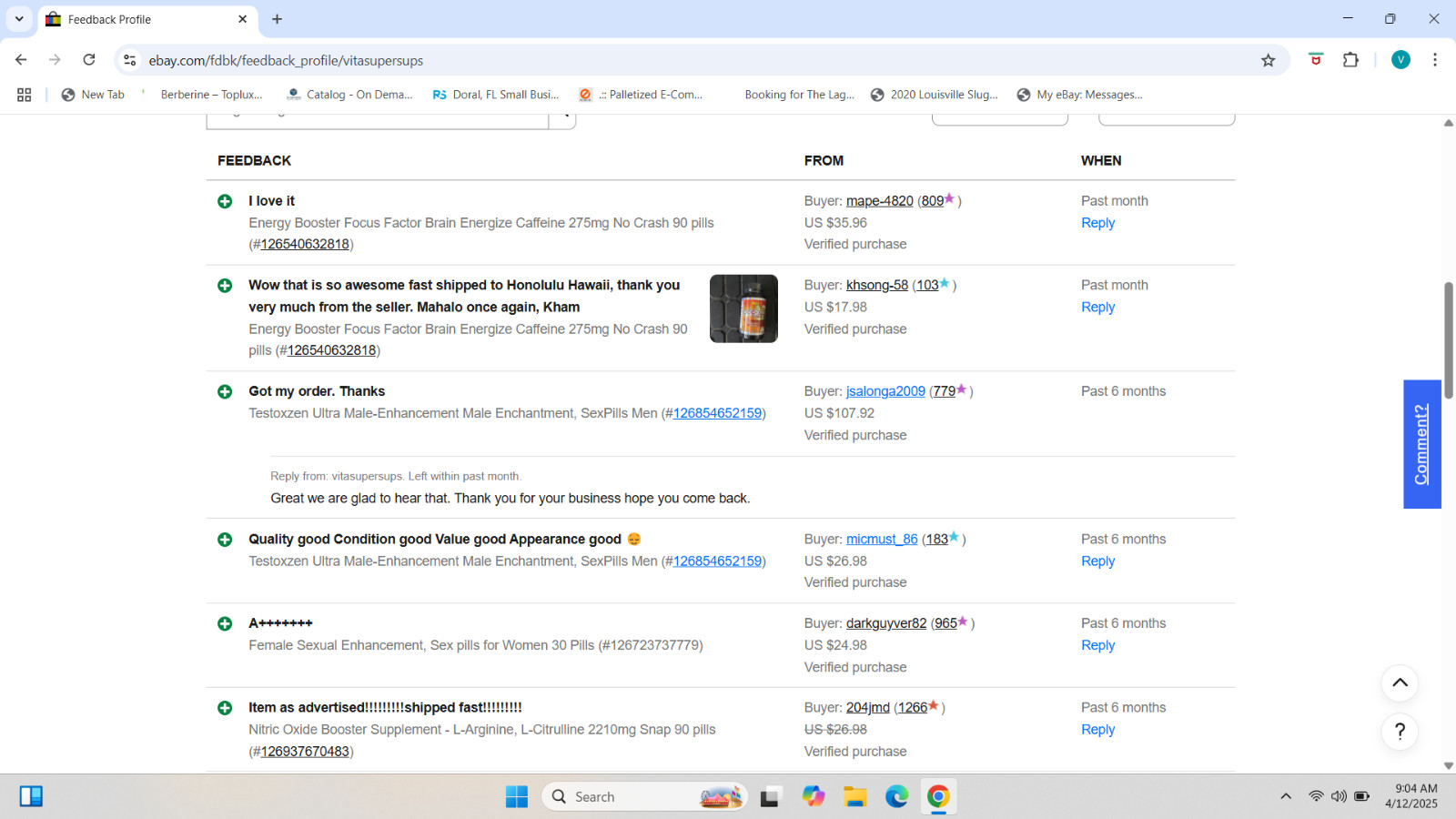This screenshot has height=819, width=1456.
Task: Click the positive feedback icon beside 'Got my order'
Action: pos(225,391)
